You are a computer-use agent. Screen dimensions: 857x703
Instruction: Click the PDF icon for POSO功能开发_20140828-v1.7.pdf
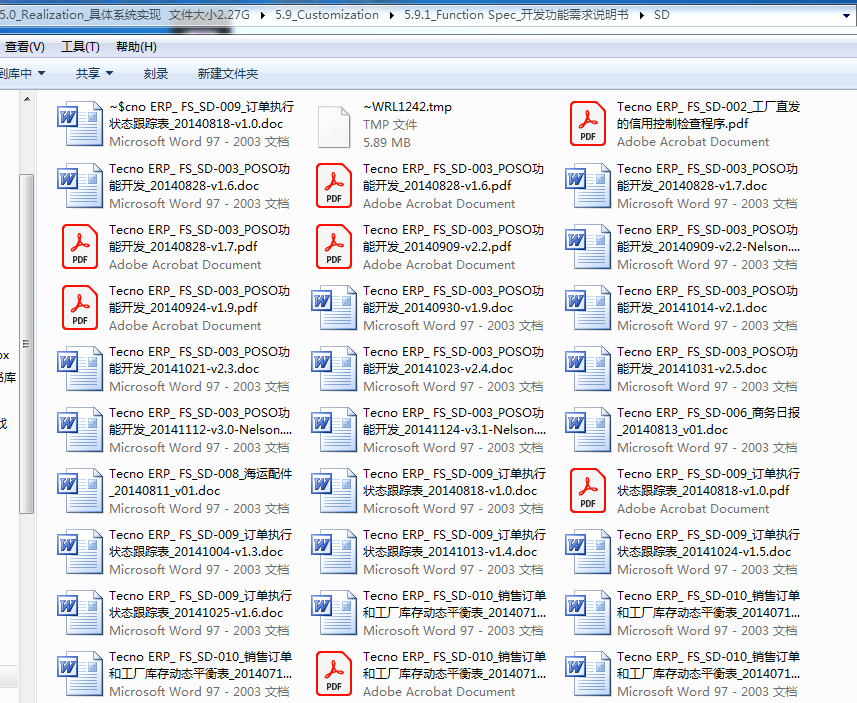point(80,247)
